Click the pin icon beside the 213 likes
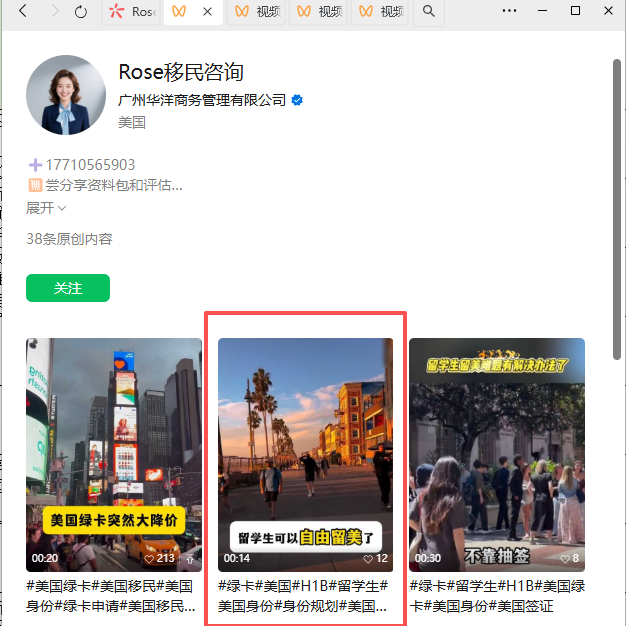This screenshot has width=626, height=626. coord(190,559)
